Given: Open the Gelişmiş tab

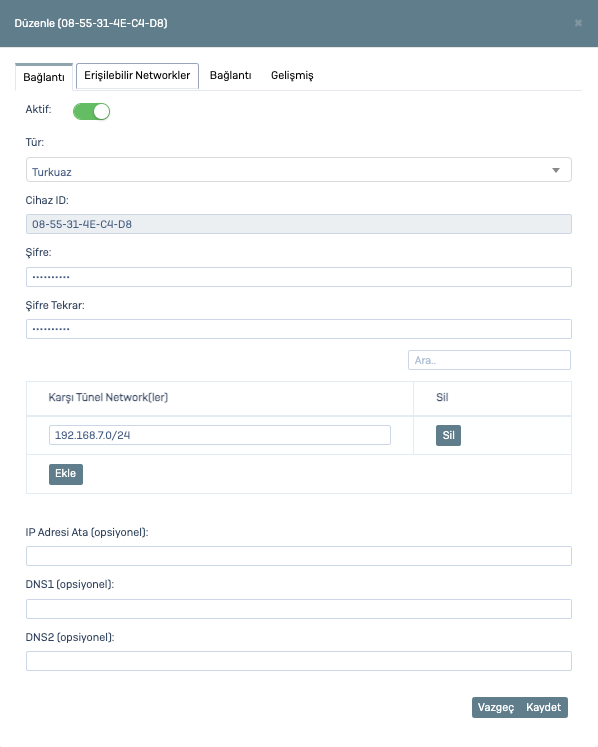Looking at the screenshot, I should pos(292,76).
